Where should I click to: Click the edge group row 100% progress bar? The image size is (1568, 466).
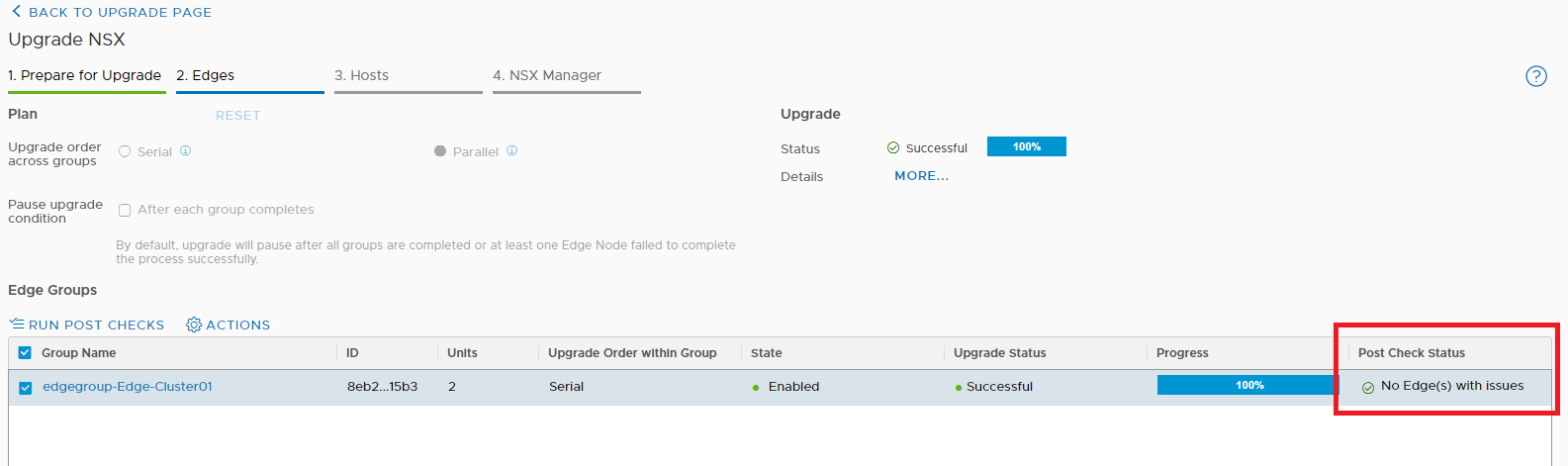point(1249,385)
